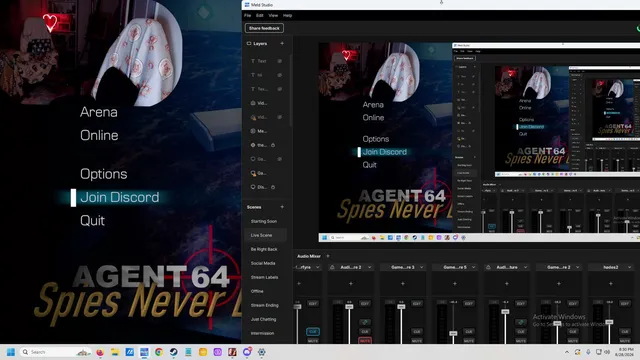
Task: Expand the 'hades2' track dropdown
Action: tap(629, 267)
